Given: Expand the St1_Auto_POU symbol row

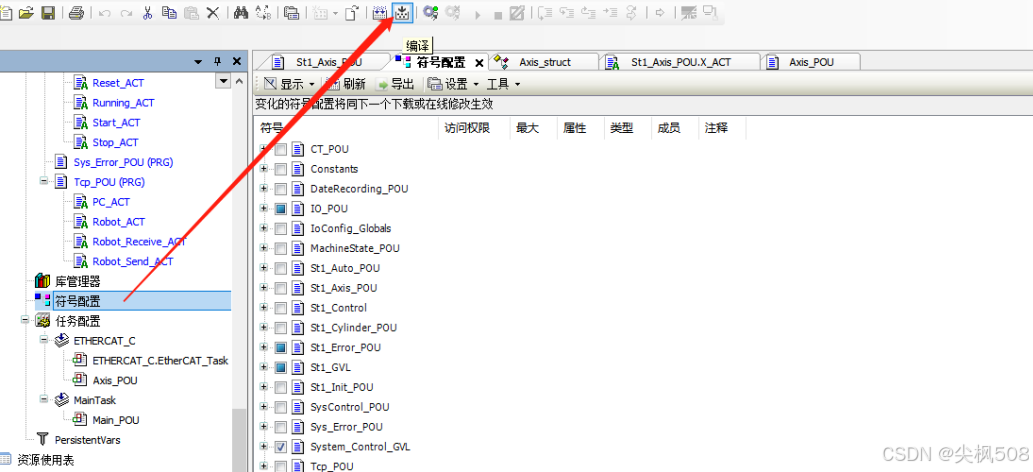Looking at the screenshot, I should pyautogui.click(x=264, y=268).
